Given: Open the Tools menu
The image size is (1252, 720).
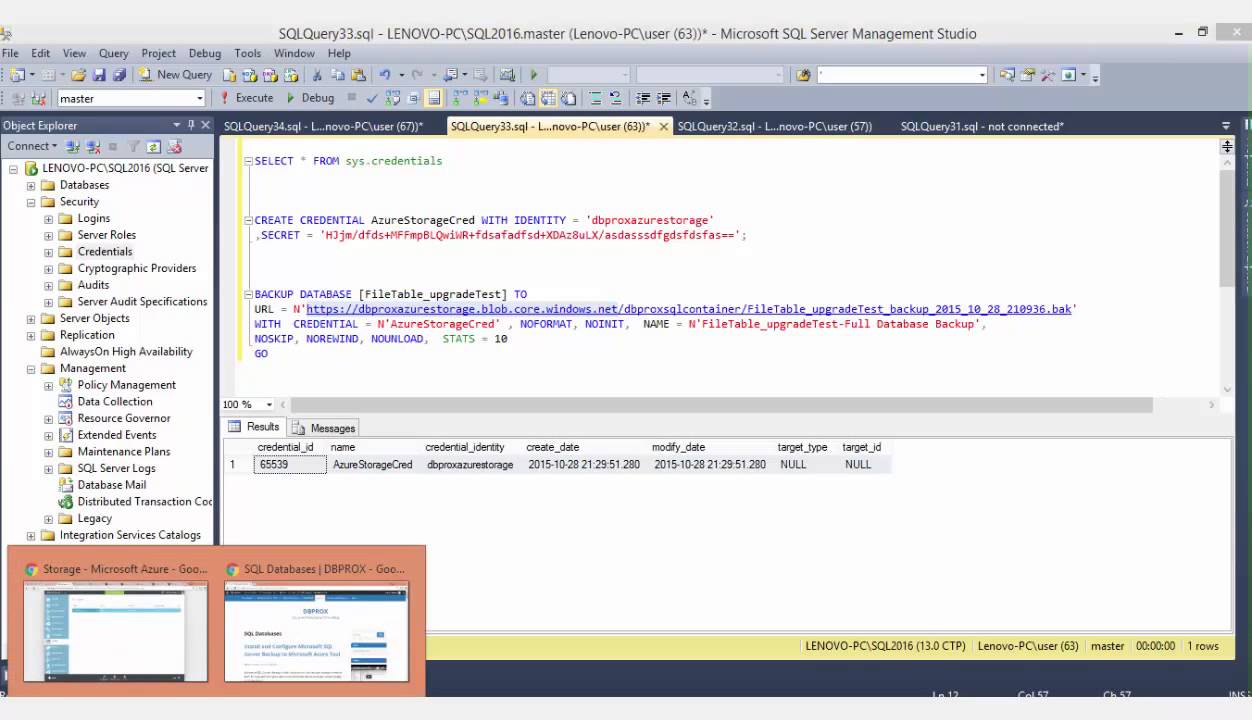Looking at the screenshot, I should tap(248, 53).
